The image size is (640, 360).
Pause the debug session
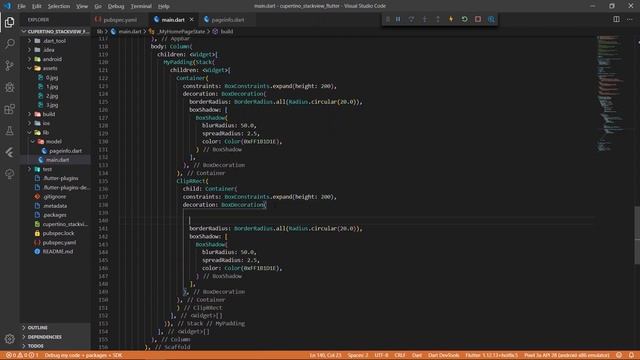pyautogui.click(x=398, y=19)
